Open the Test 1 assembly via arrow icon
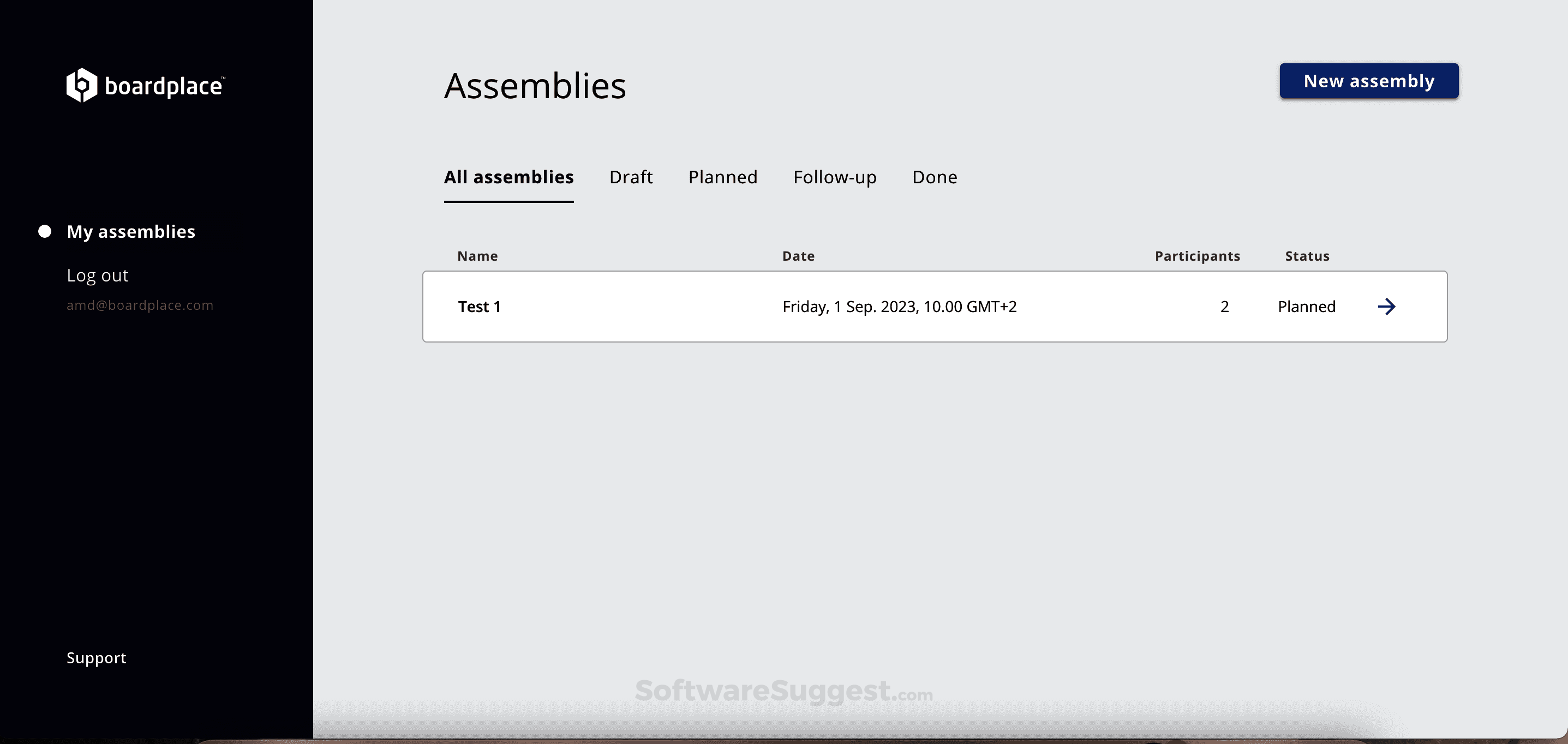 coord(1388,307)
